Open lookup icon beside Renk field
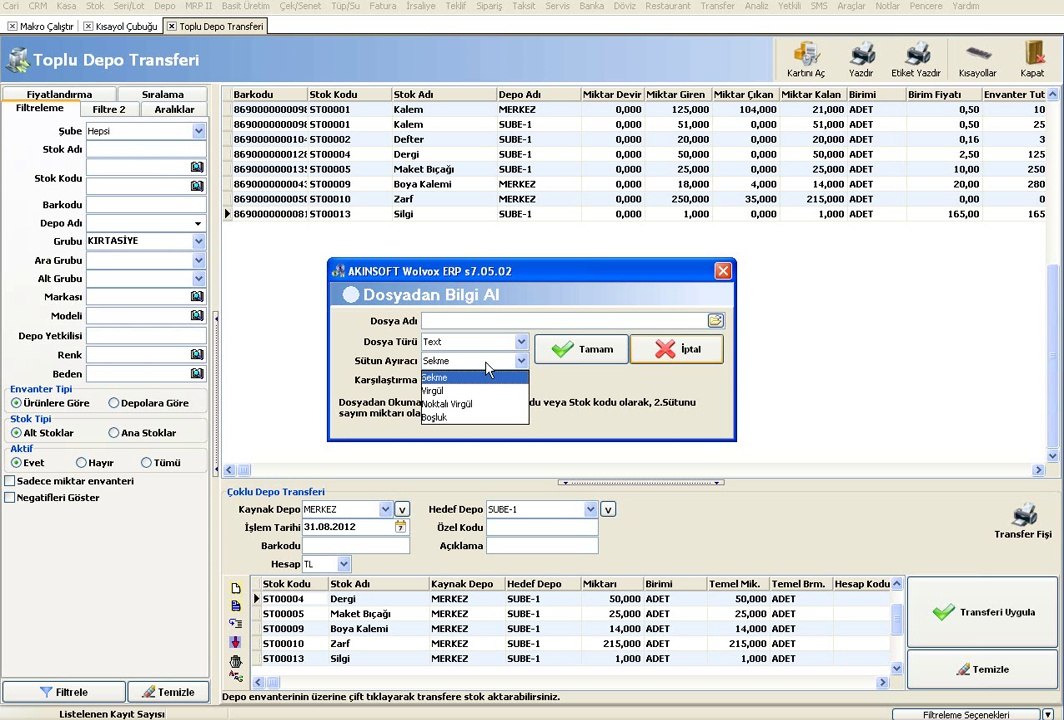Image resolution: width=1064 pixels, height=720 pixels. click(x=197, y=354)
